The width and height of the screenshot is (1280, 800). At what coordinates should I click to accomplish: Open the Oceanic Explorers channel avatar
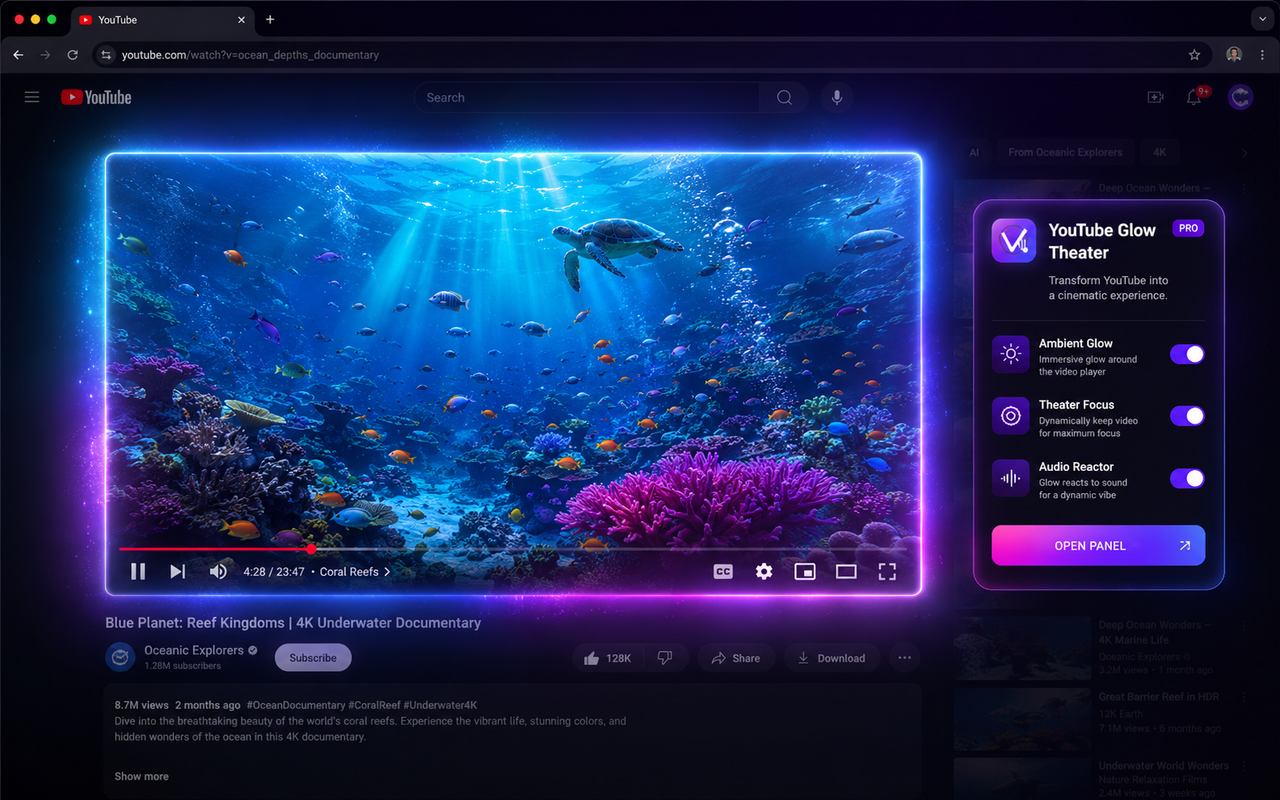pyautogui.click(x=120, y=657)
